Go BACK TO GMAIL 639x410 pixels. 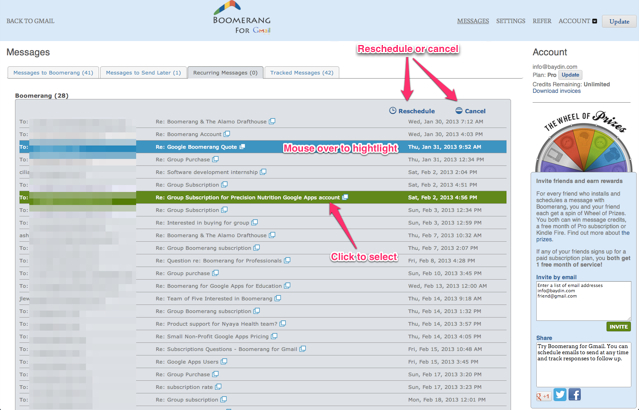[x=31, y=21]
